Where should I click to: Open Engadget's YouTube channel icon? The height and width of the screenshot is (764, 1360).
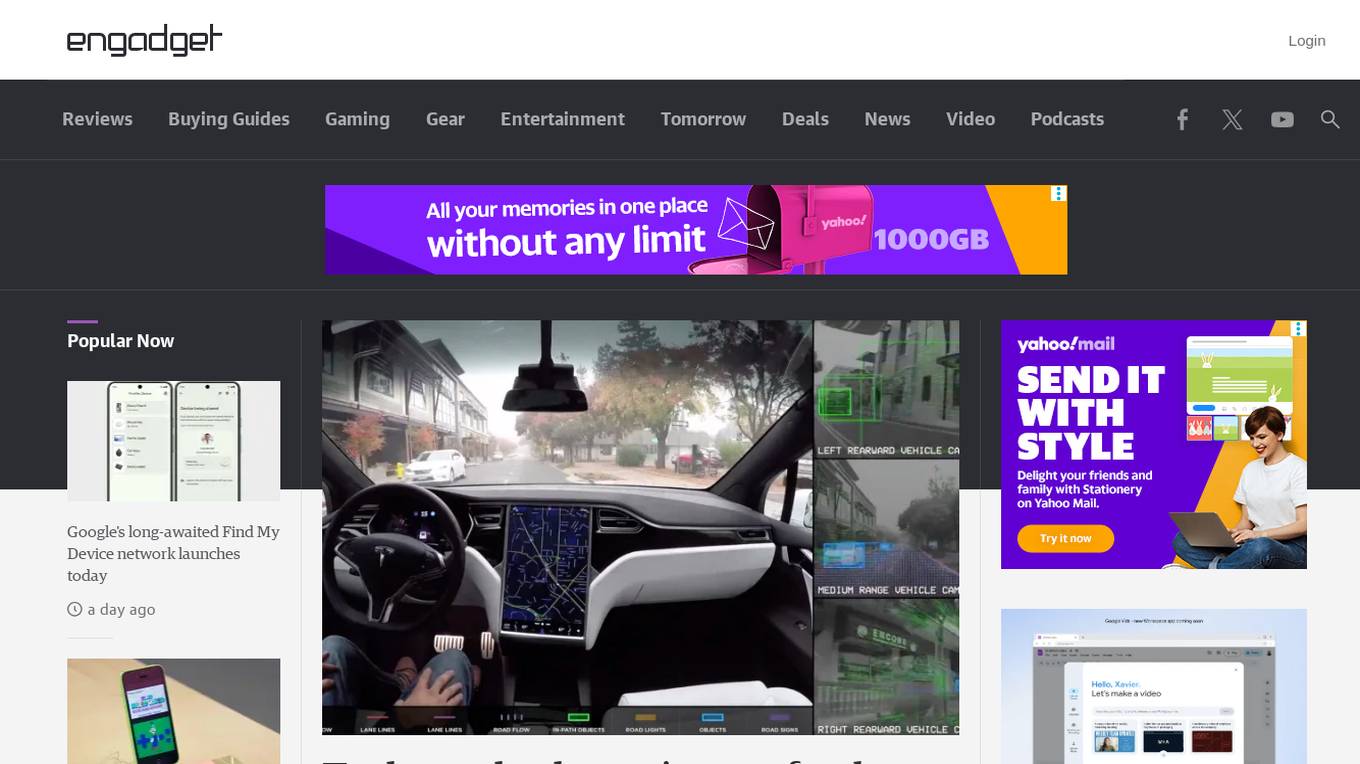(1282, 120)
